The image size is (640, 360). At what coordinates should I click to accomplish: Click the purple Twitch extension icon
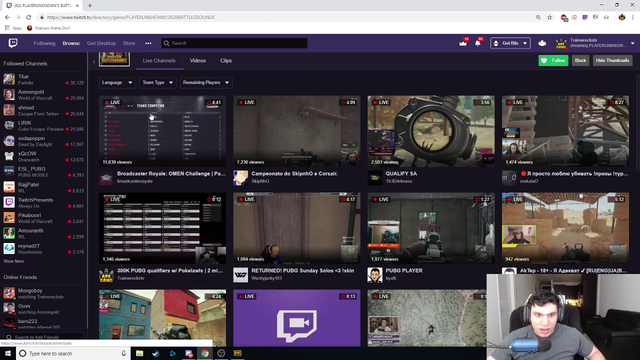tap(585, 17)
